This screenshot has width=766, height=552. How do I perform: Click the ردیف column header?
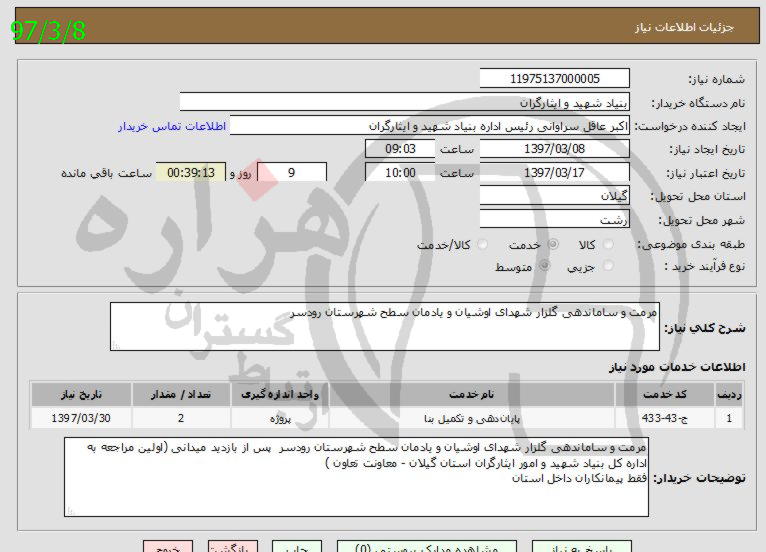tap(729, 395)
